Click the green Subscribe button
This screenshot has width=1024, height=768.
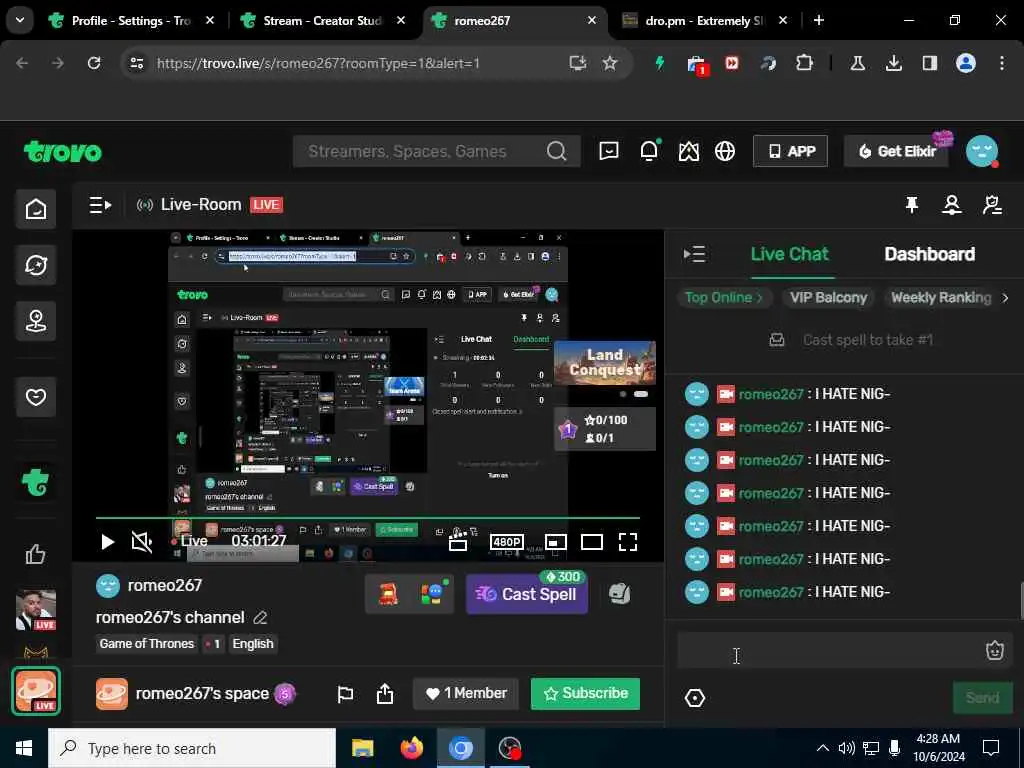[x=585, y=694]
